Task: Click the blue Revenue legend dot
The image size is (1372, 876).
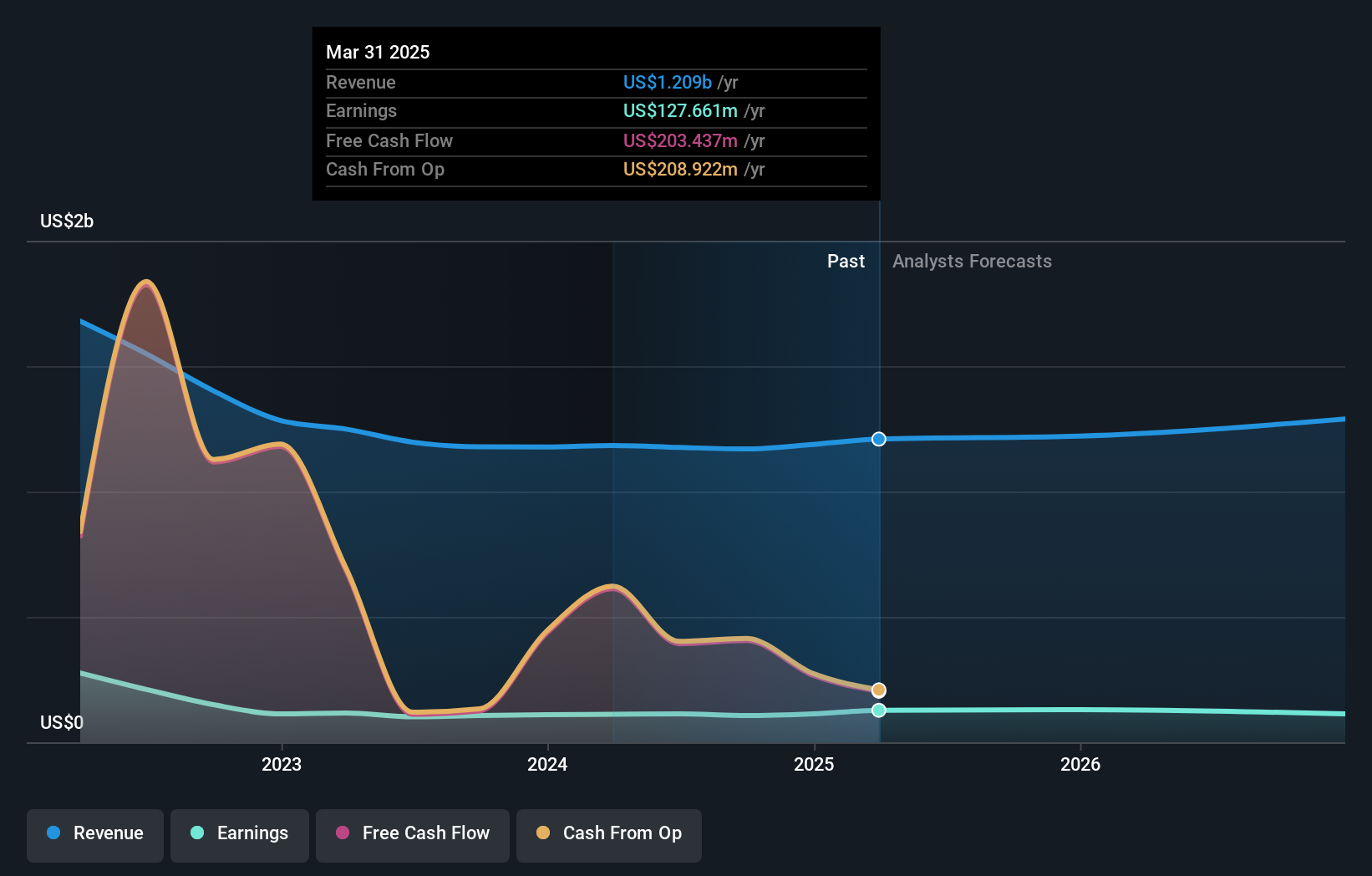Action: (x=53, y=833)
